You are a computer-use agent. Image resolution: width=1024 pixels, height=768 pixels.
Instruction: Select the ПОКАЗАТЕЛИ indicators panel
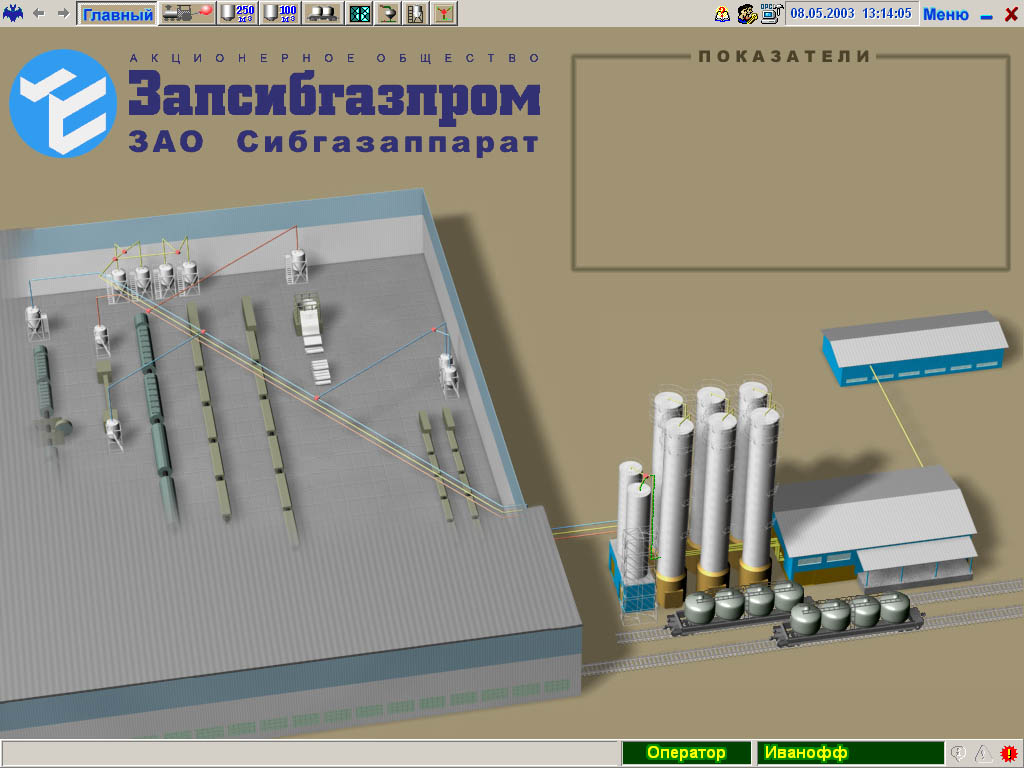pos(791,161)
